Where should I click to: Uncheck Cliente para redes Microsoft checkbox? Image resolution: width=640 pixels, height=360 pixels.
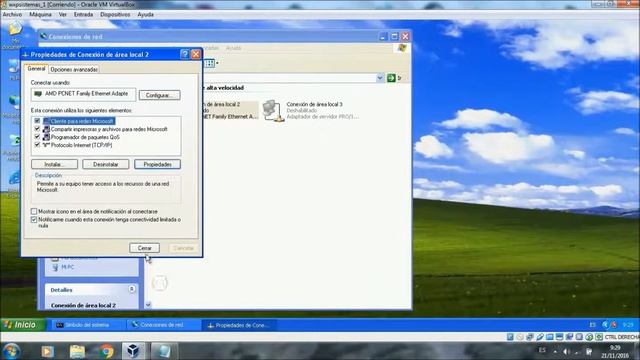(37, 121)
